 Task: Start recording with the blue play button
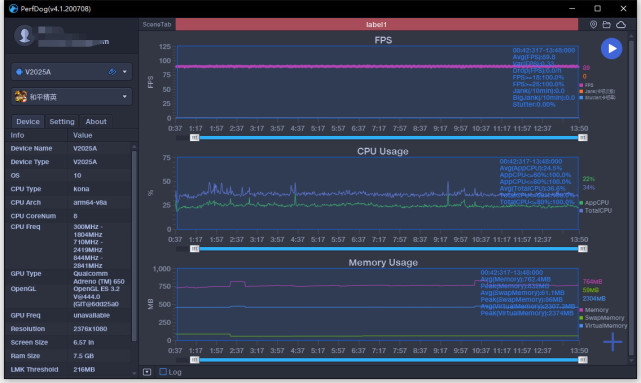611,49
